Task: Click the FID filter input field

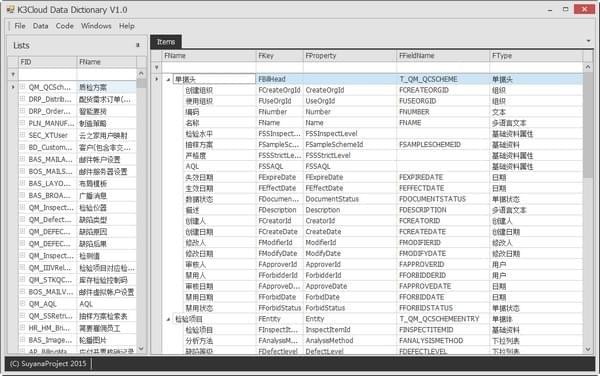Action: coord(47,74)
